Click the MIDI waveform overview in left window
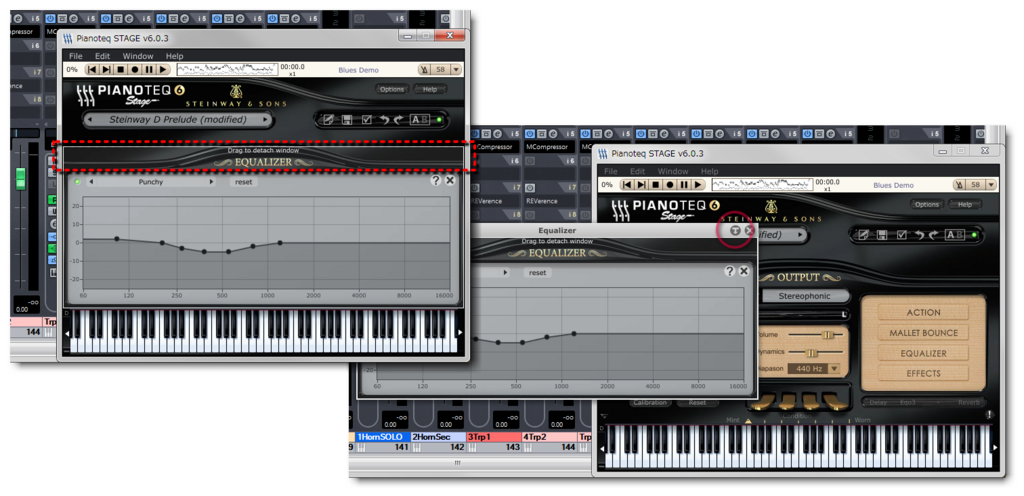The height and width of the screenshot is (496, 1024). 227,69
